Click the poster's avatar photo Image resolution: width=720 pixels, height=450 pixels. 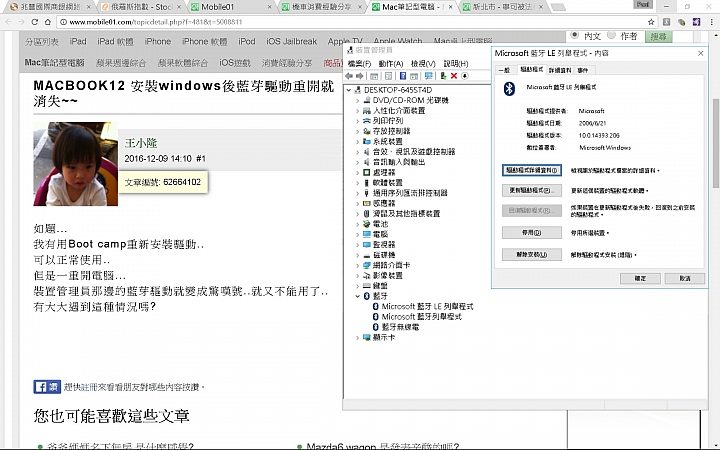click(x=76, y=163)
